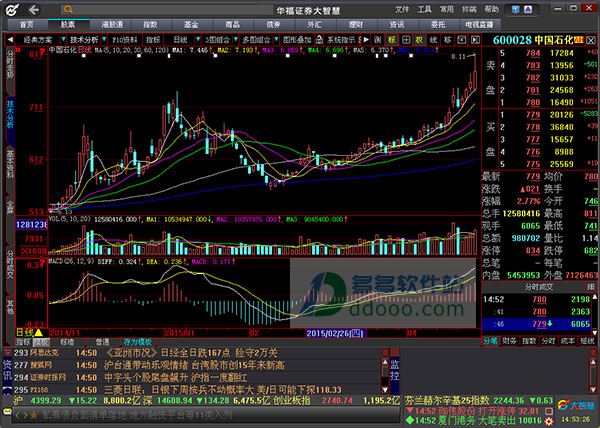Open the 文件 menu

coord(402,9)
